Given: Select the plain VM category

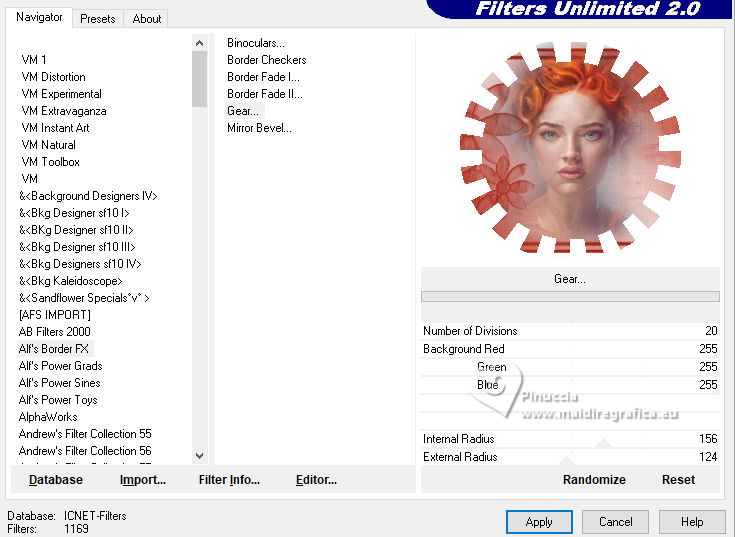Looking at the screenshot, I should click(x=30, y=179).
